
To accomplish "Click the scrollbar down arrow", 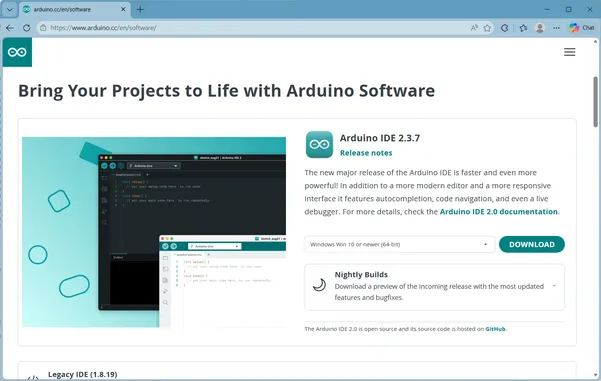I will point(595,375).
